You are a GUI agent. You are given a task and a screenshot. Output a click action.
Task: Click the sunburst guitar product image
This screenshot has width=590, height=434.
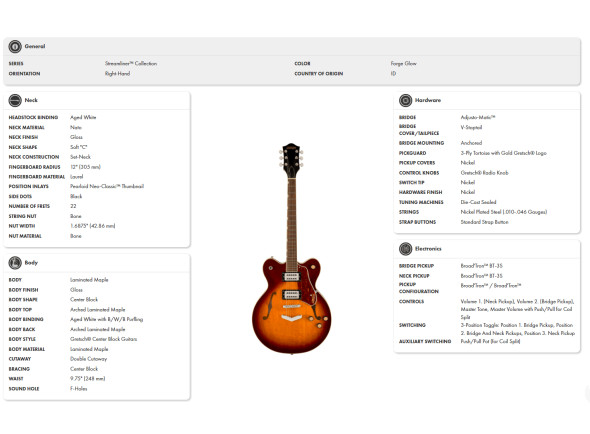[292, 248]
